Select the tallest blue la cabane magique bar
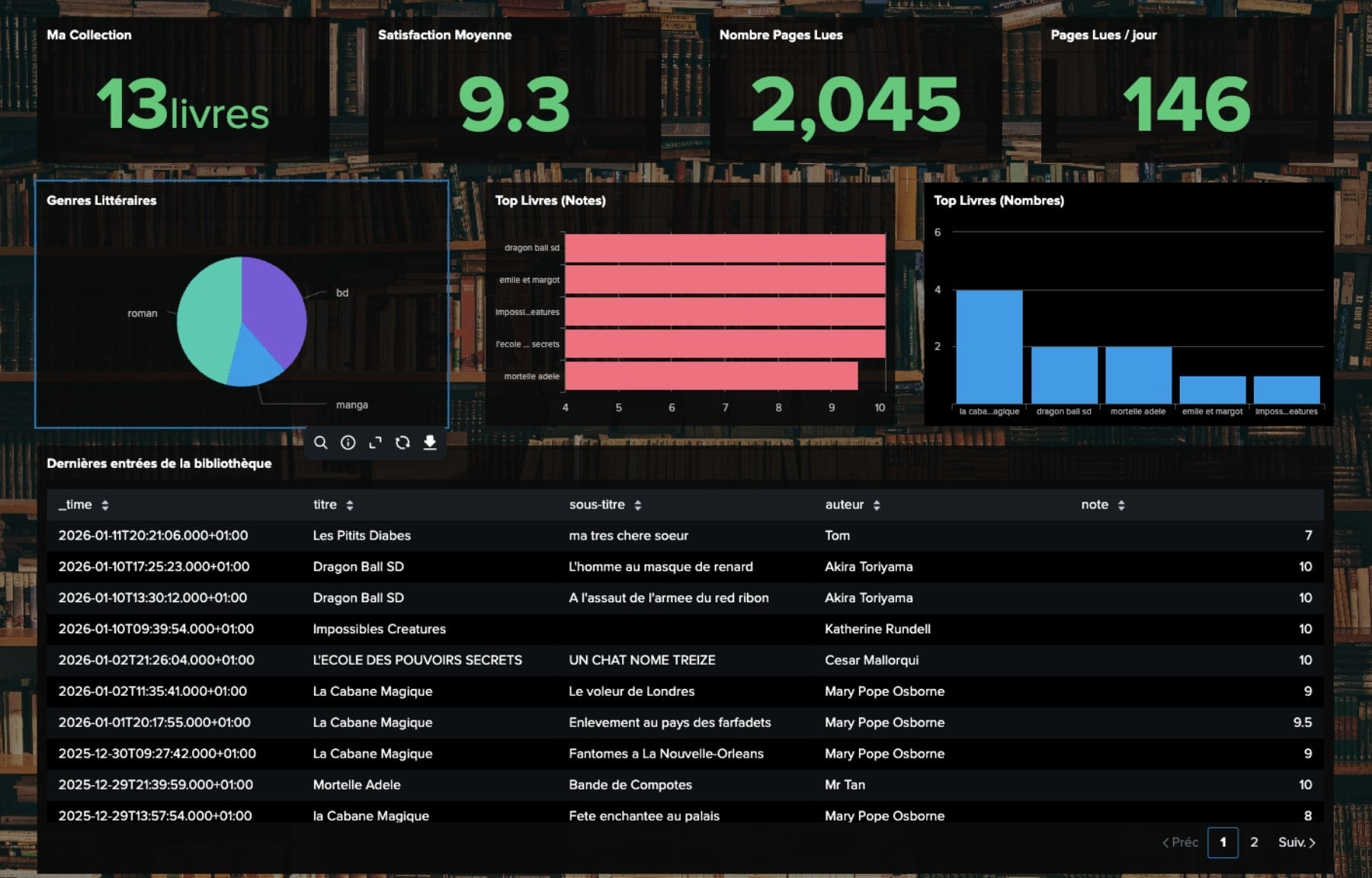The width and height of the screenshot is (1372, 878). tap(989, 347)
